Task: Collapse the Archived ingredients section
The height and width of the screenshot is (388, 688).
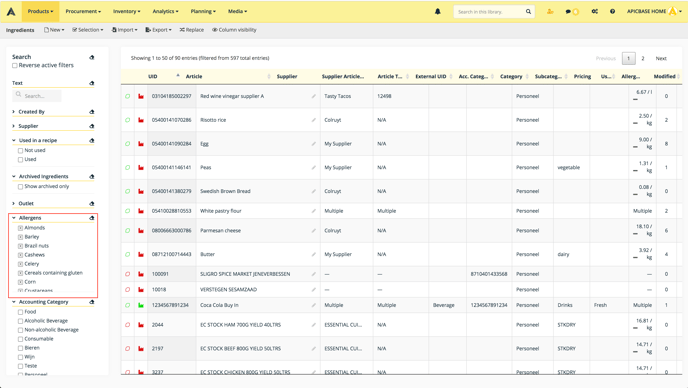Action: click(x=14, y=176)
